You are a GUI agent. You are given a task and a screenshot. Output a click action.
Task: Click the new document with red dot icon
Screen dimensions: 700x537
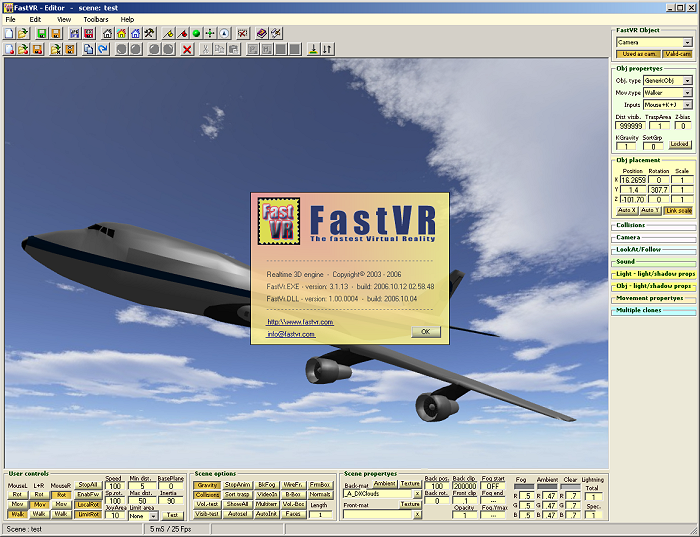point(9,49)
